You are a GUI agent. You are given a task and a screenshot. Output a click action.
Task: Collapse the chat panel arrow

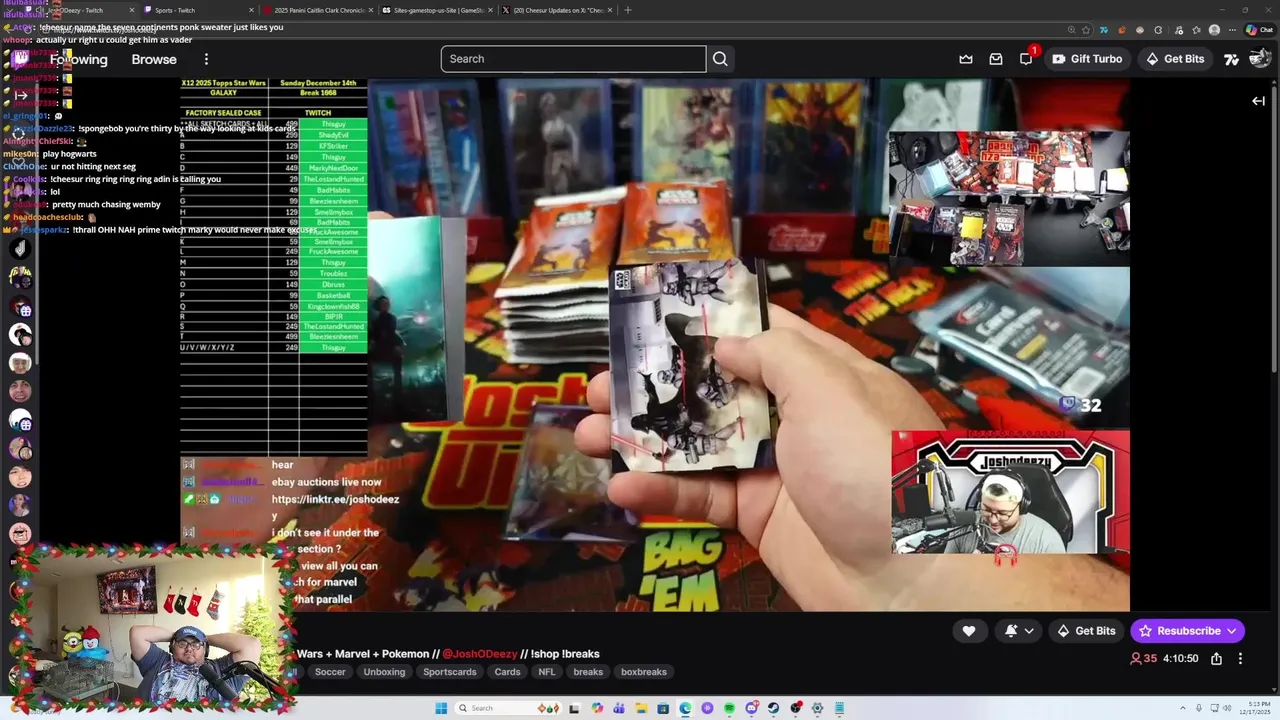tap(1258, 101)
